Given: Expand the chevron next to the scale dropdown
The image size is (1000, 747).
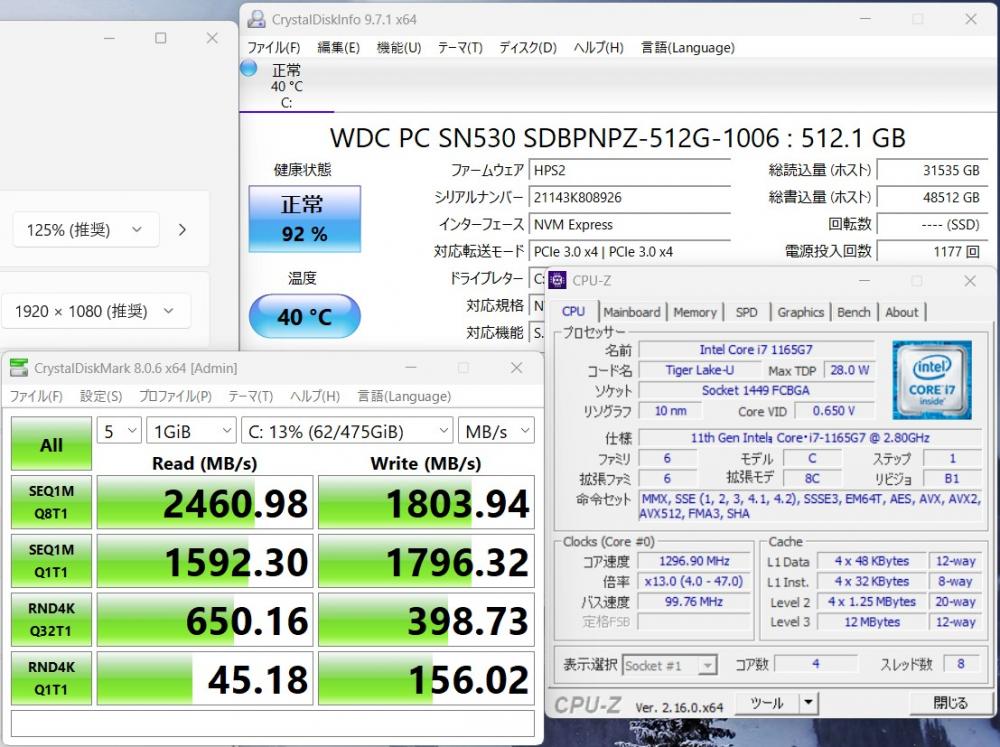Looking at the screenshot, I should point(182,230).
